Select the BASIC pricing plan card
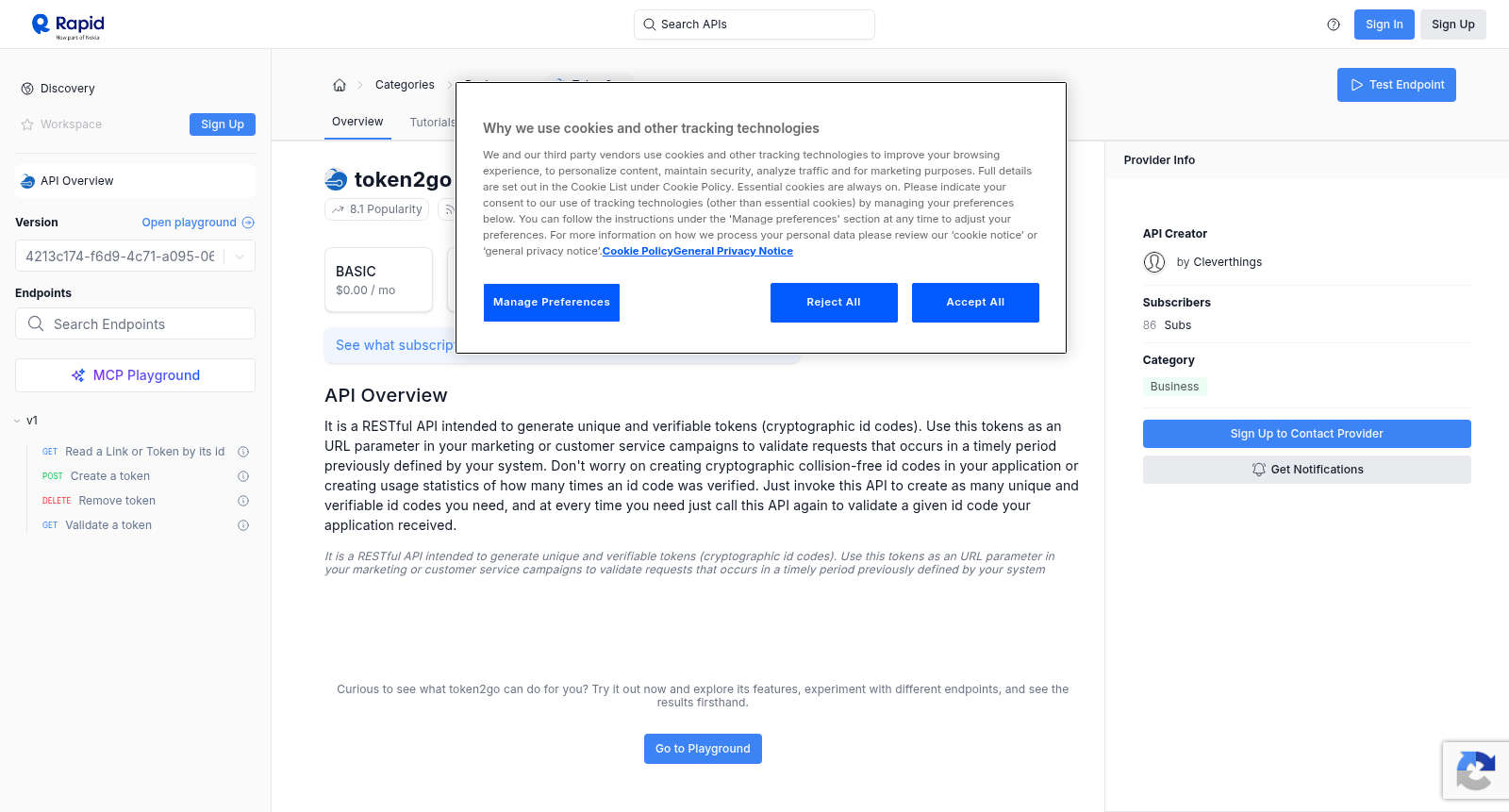This screenshot has height=812, width=1509. point(379,280)
